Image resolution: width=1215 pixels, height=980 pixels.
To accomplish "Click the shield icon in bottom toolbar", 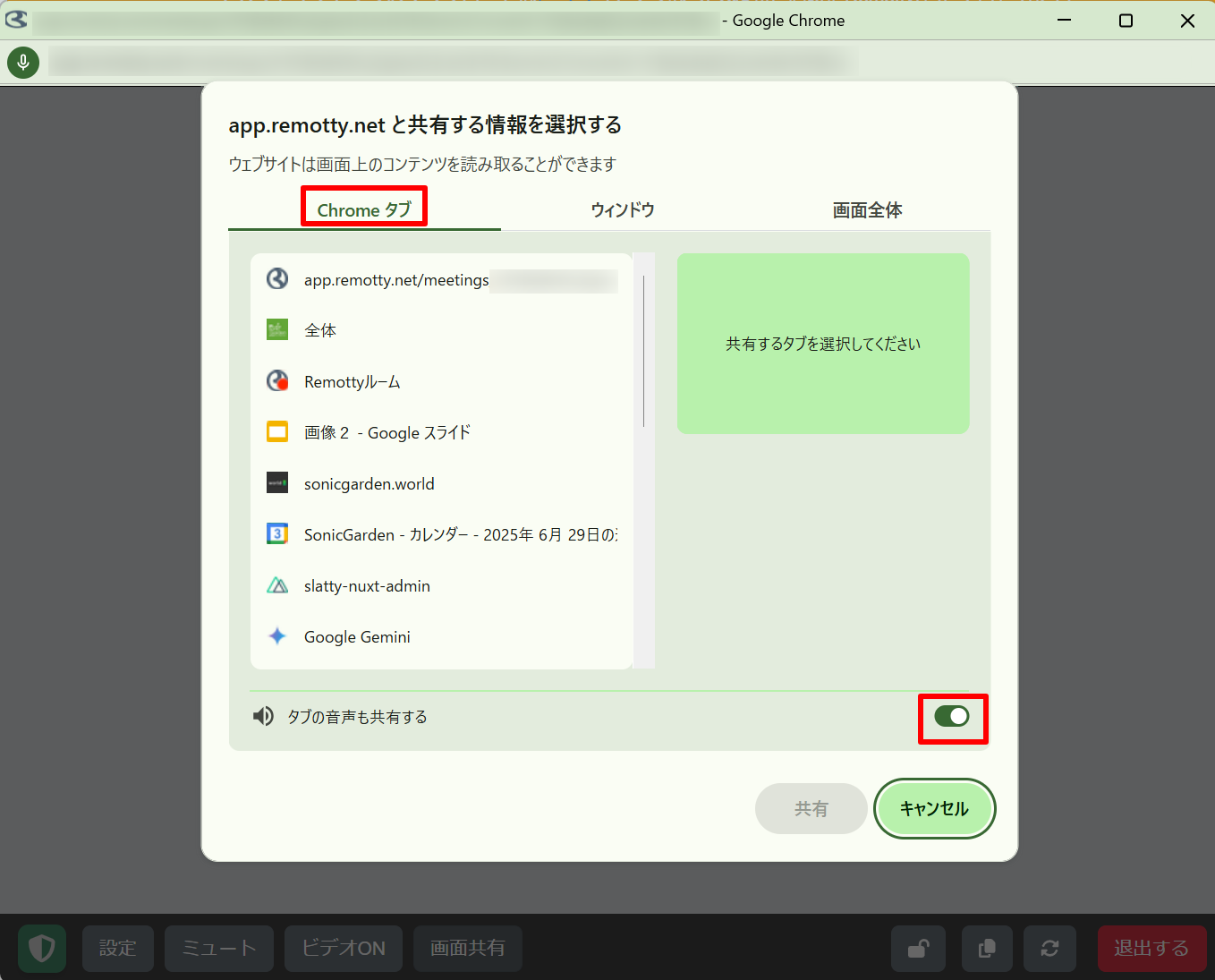I will pos(42,948).
